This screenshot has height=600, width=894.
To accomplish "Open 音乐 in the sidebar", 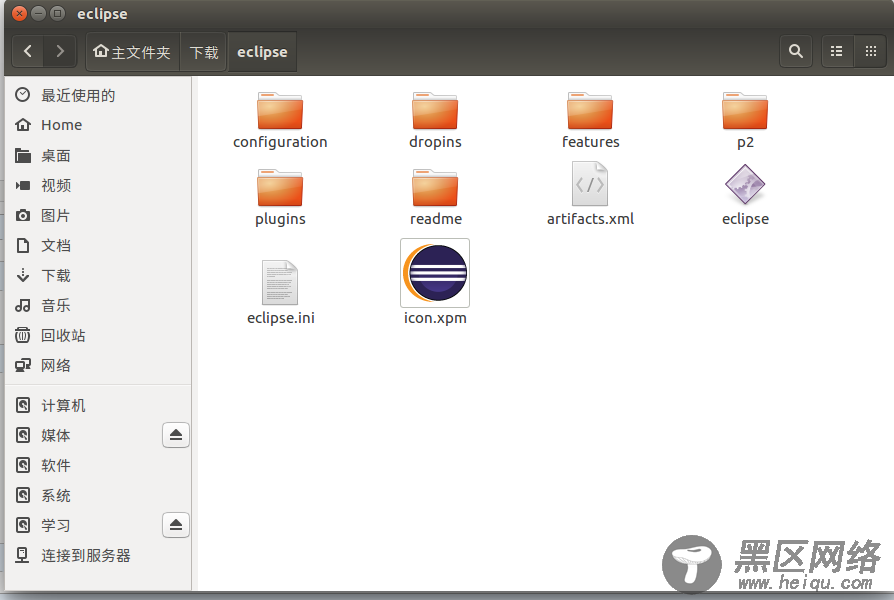I will pyautogui.click(x=98, y=306).
